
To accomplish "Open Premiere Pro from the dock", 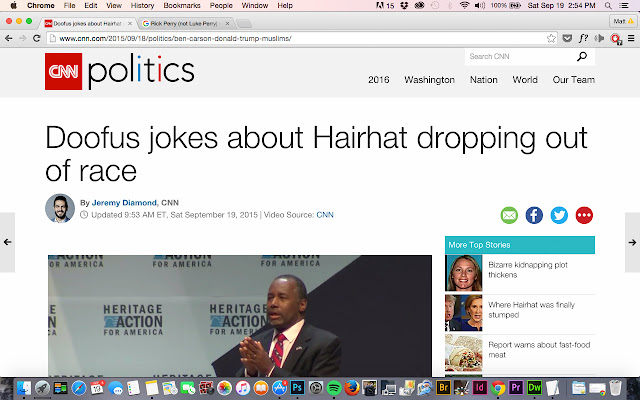I will [x=516, y=387].
